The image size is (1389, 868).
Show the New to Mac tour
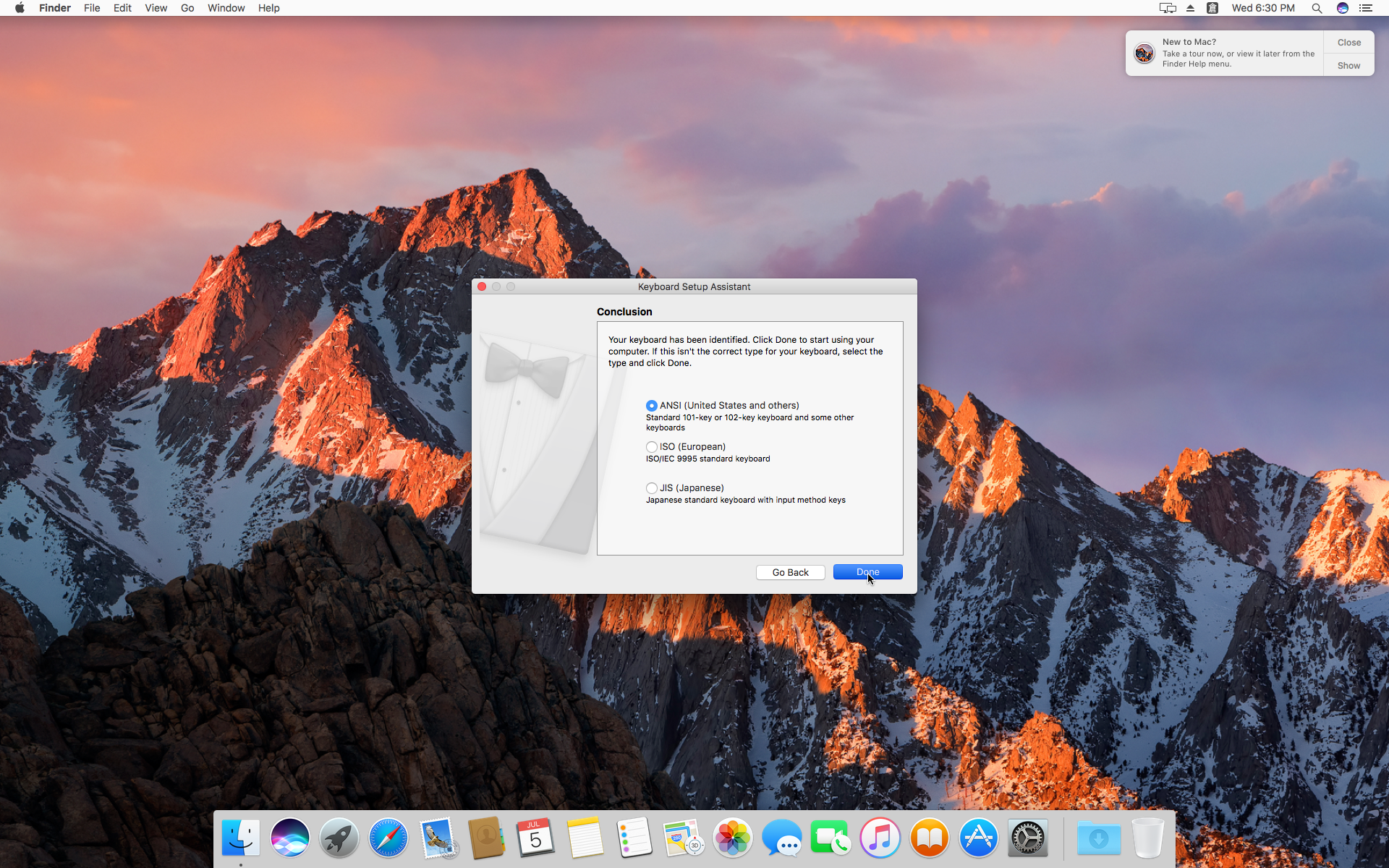pyautogui.click(x=1348, y=65)
